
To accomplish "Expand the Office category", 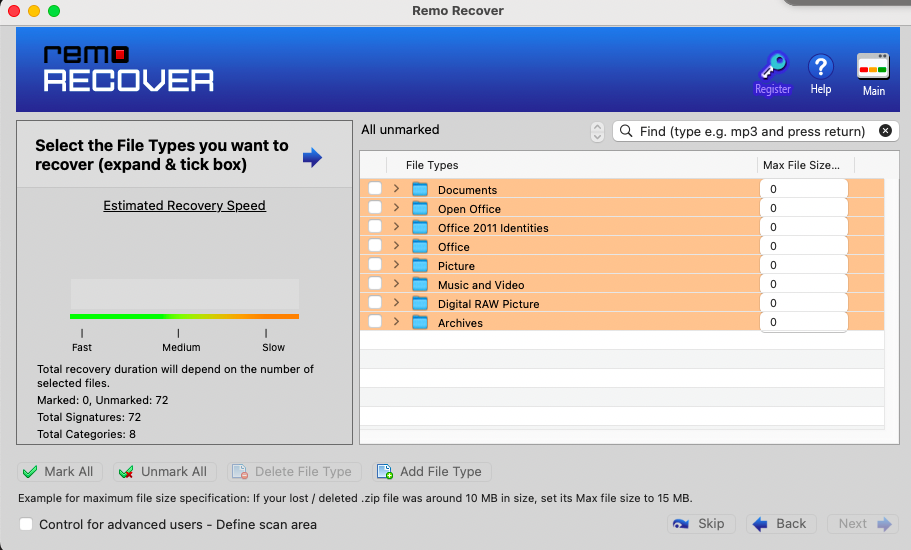I will click(396, 245).
